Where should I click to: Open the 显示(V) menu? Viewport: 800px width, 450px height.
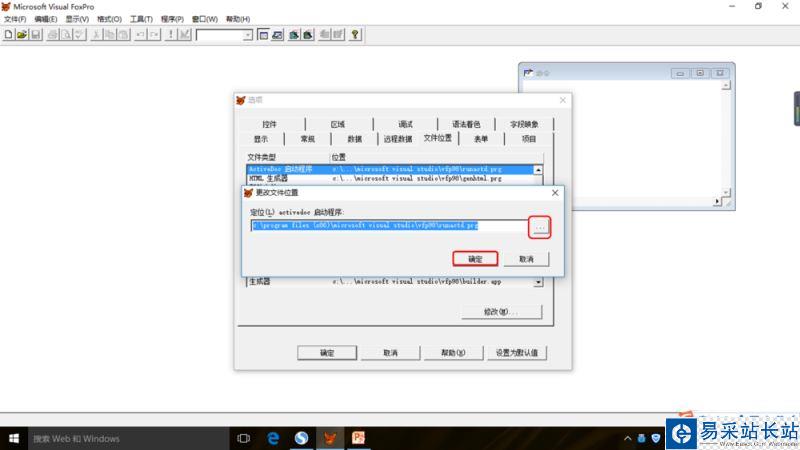(x=77, y=19)
